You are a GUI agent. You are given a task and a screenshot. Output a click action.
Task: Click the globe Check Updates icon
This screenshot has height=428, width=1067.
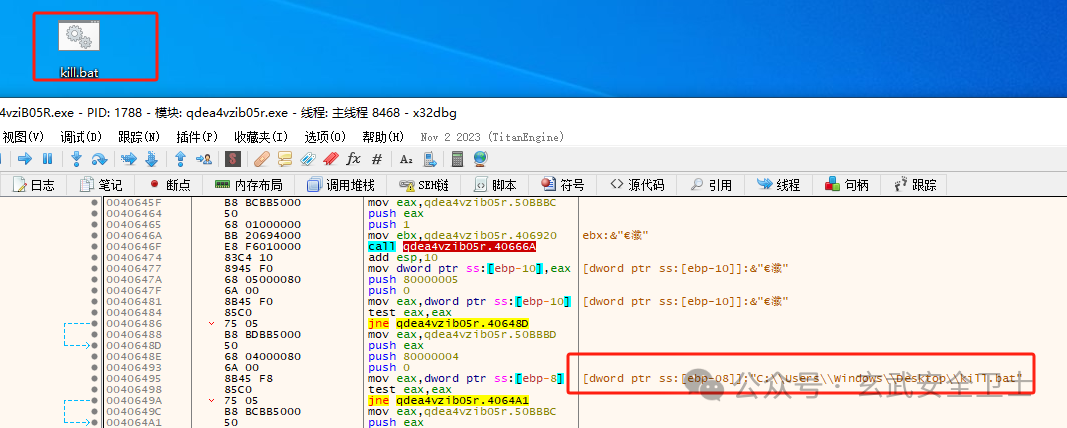coord(480,159)
